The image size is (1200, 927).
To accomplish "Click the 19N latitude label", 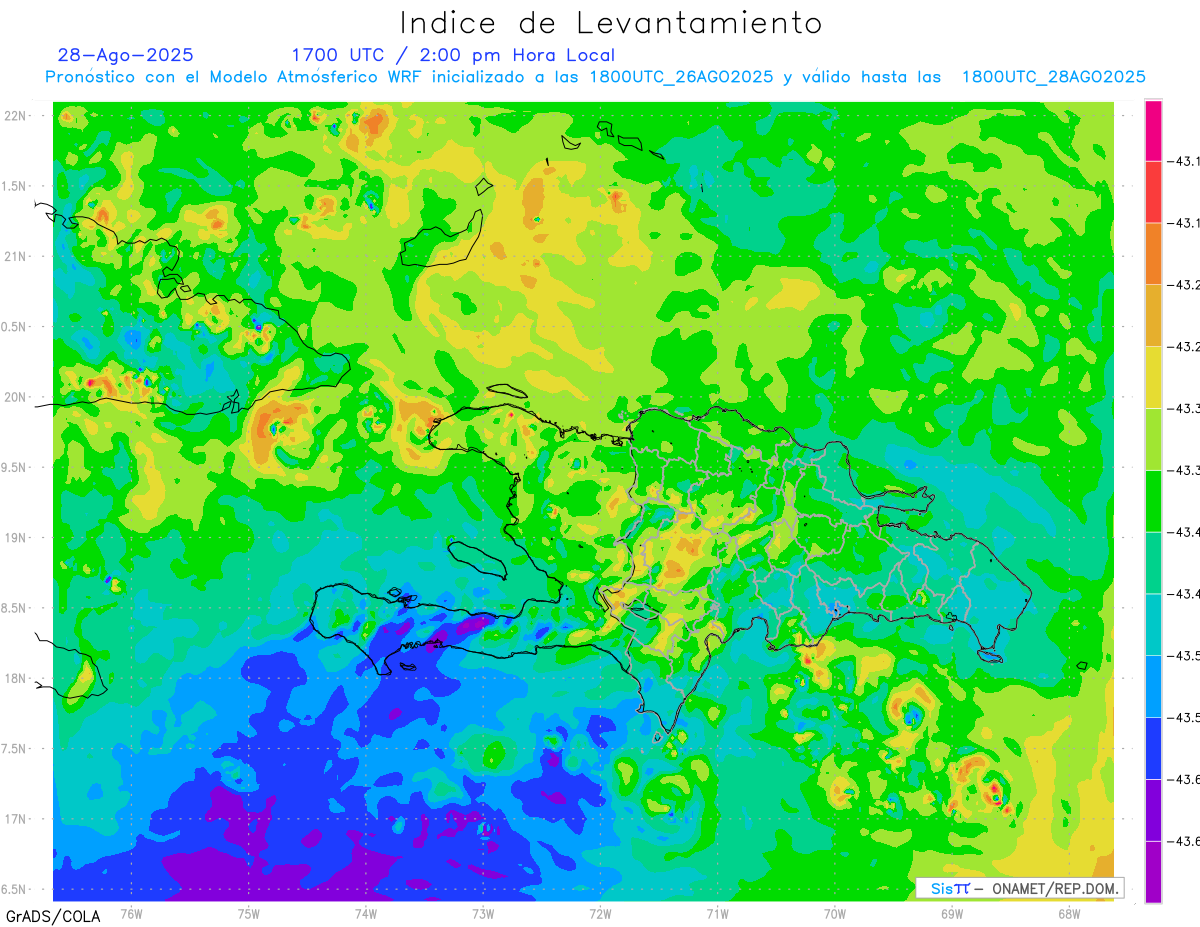I will tap(17, 538).
